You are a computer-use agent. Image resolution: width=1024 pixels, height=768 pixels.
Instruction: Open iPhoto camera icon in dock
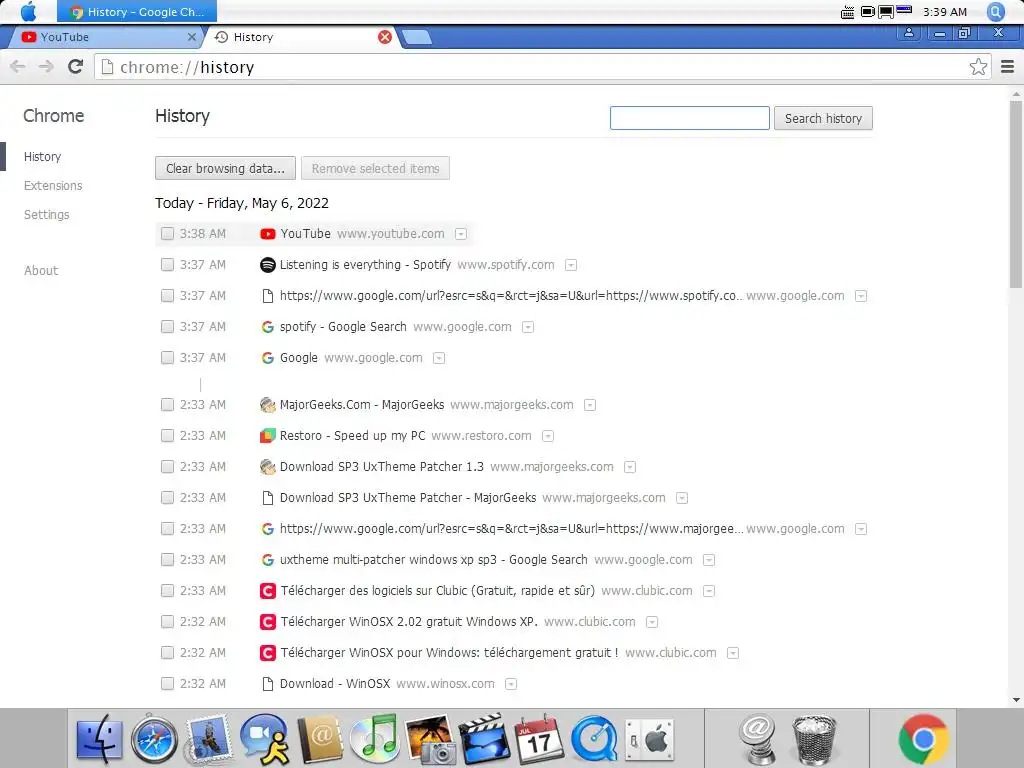pos(430,740)
